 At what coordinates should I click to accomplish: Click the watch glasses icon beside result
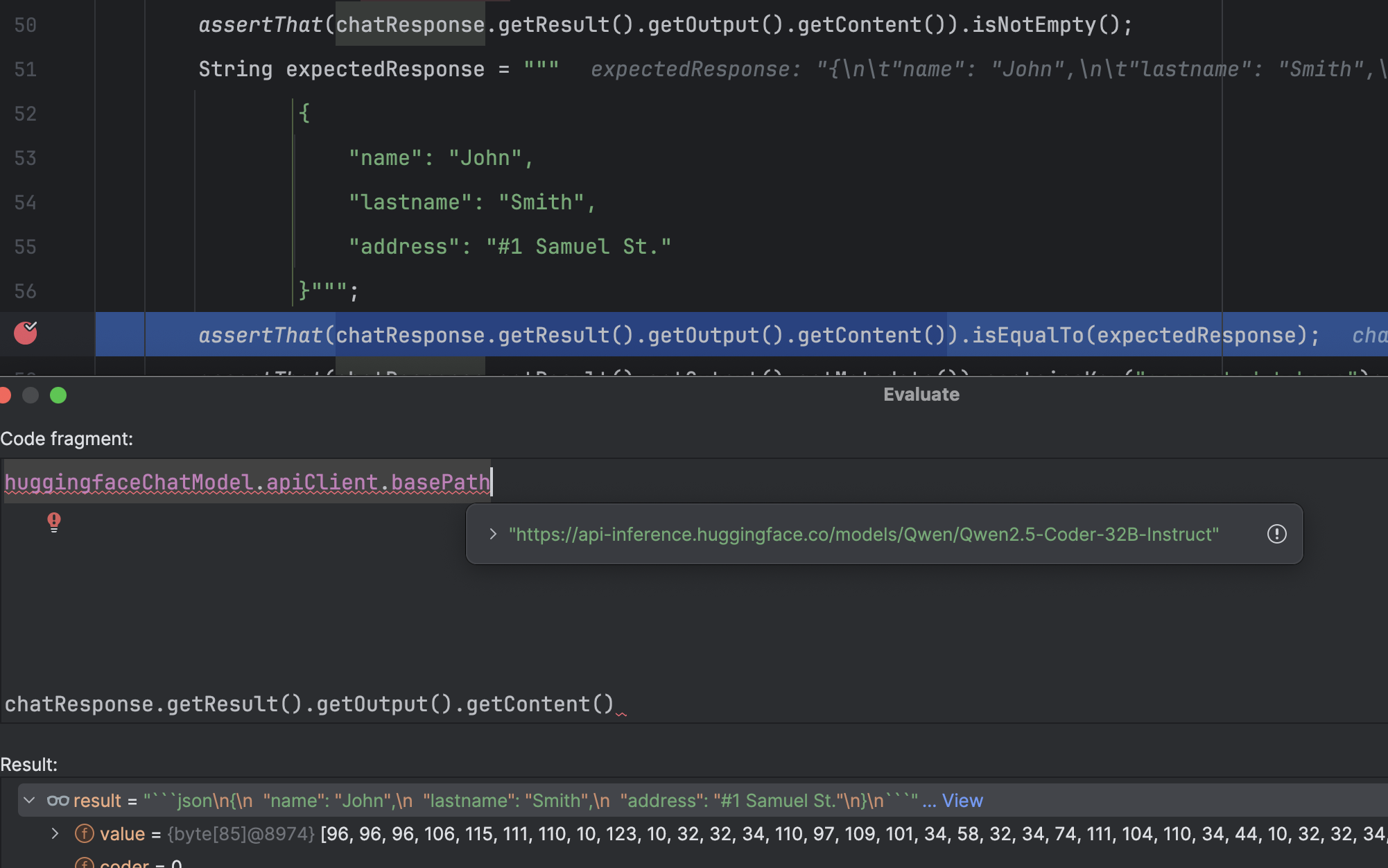pyautogui.click(x=58, y=800)
